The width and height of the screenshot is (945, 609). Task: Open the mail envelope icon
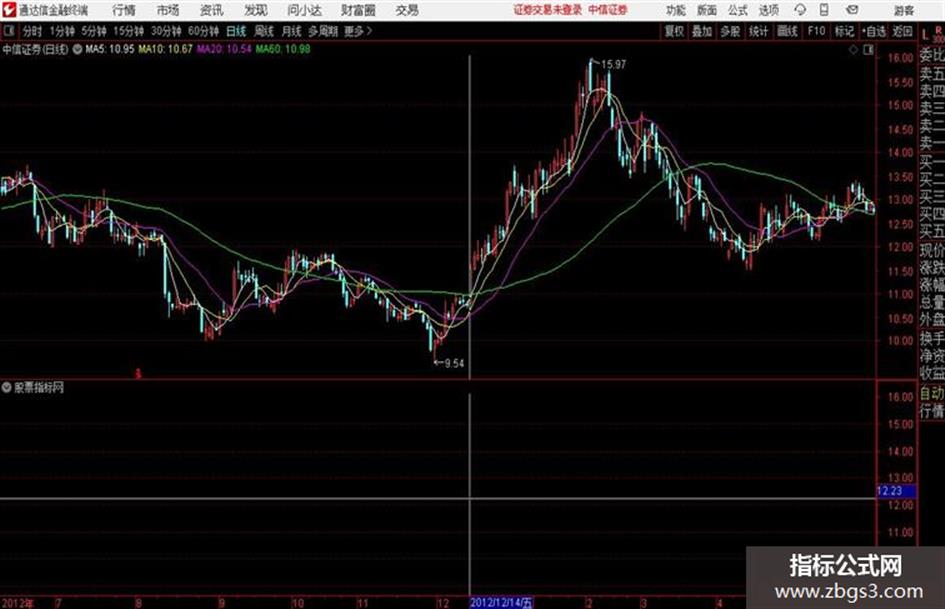(852, 10)
